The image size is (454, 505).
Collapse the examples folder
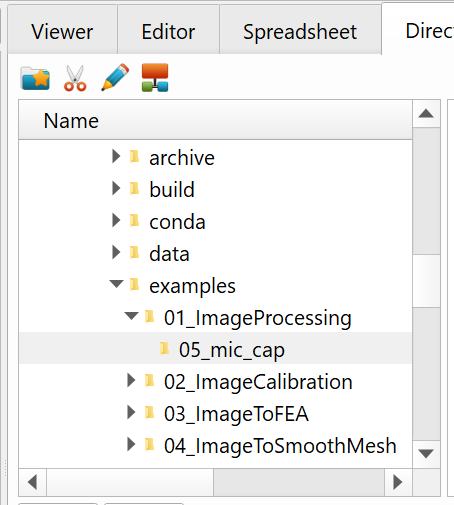tap(116, 284)
